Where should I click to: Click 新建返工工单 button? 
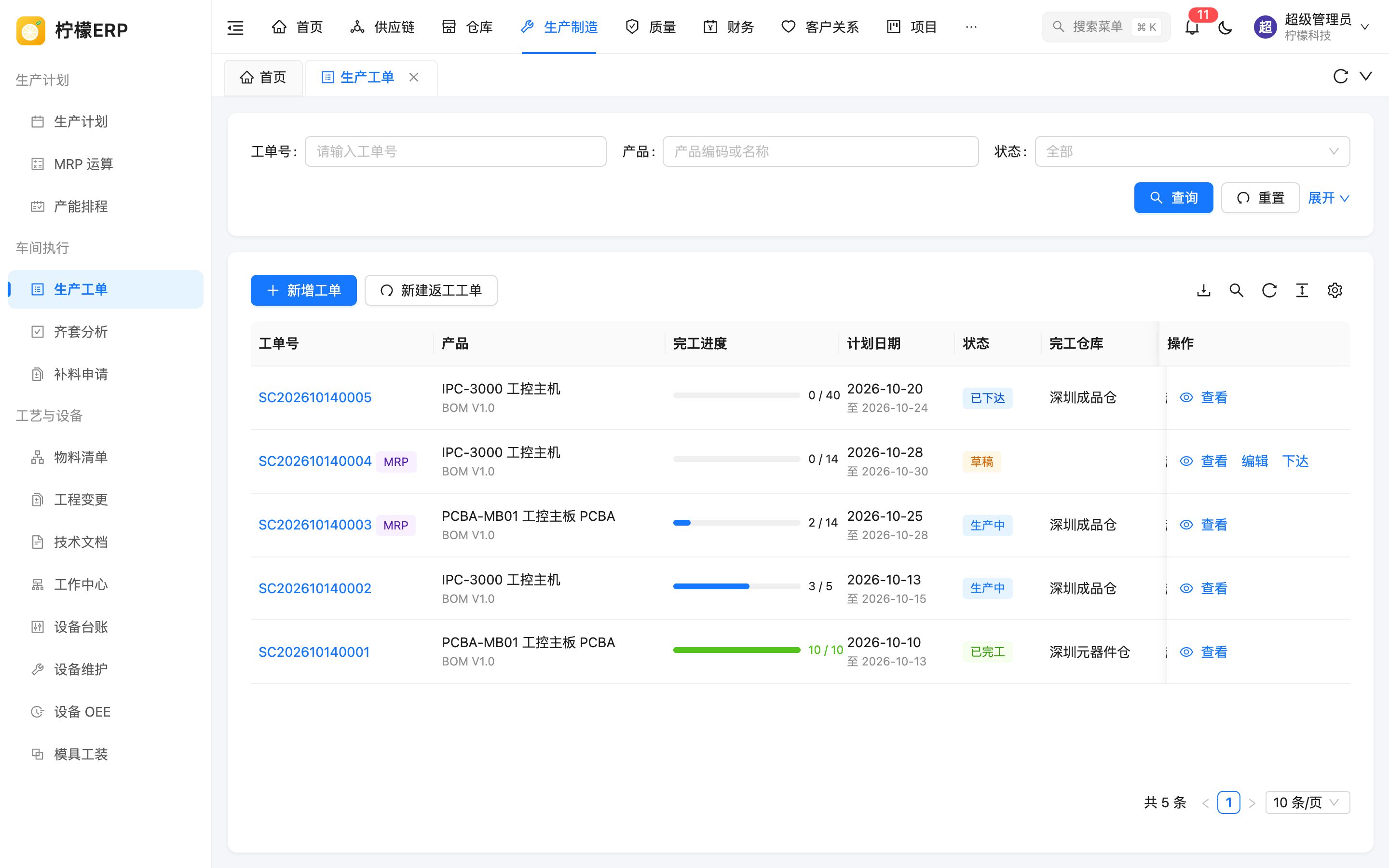pos(431,290)
